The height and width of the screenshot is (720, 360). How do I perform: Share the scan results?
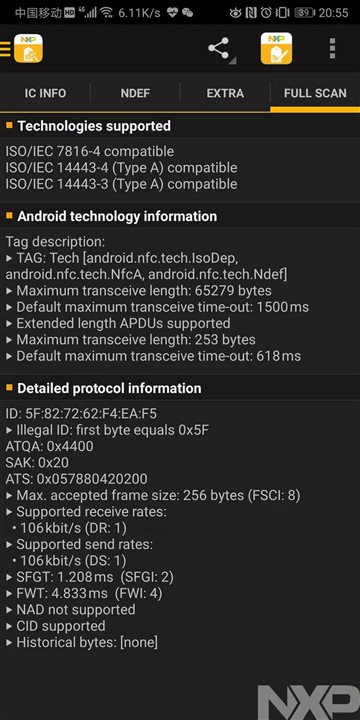[219, 48]
